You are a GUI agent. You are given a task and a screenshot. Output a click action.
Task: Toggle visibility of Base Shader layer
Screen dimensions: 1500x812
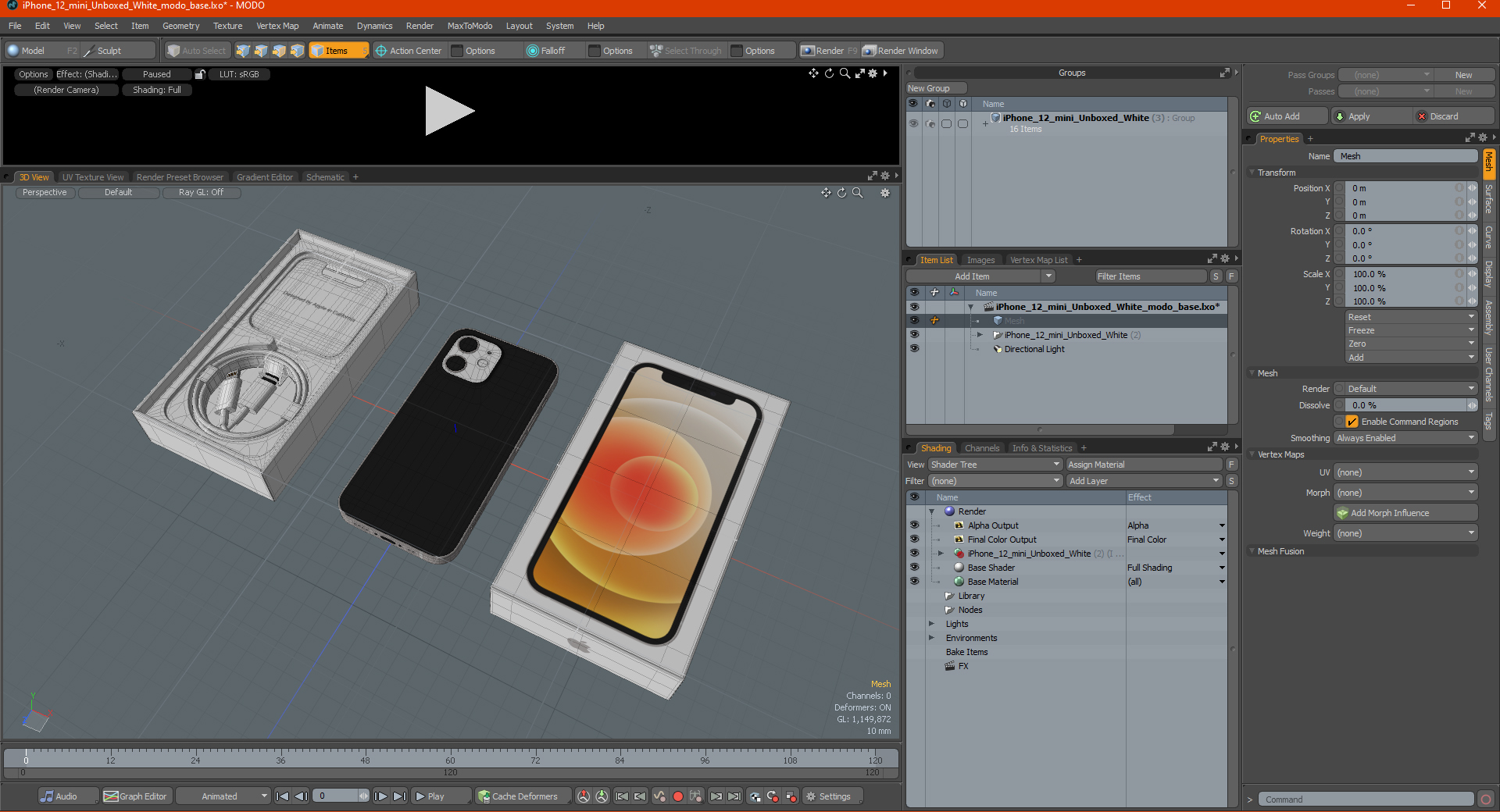(914, 568)
